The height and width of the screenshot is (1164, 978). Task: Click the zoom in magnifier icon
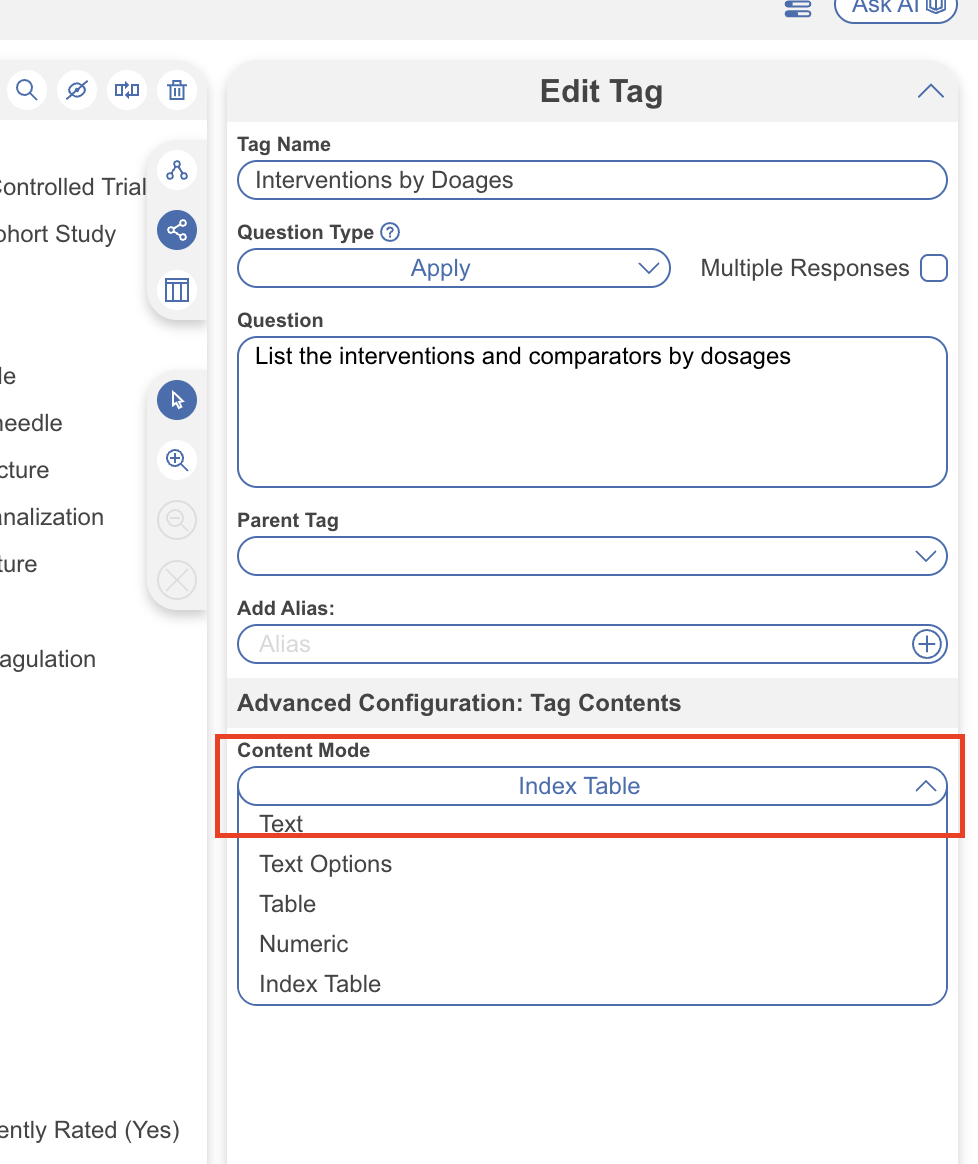[177, 460]
